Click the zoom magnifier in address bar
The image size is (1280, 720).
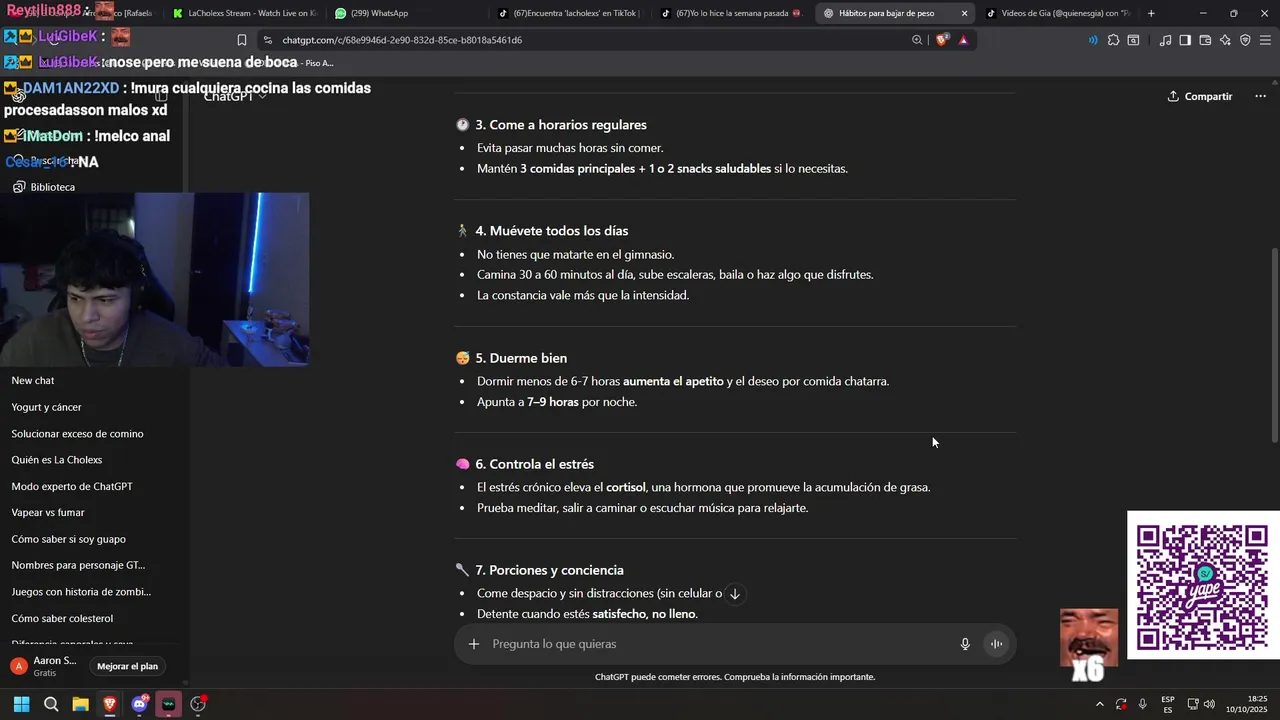917,40
